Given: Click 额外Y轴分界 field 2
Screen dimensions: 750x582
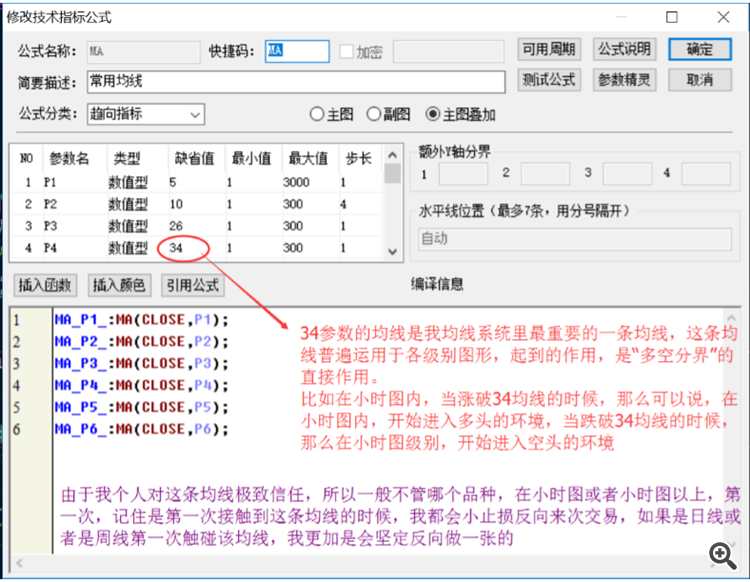Looking at the screenshot, I should [545, 174].
